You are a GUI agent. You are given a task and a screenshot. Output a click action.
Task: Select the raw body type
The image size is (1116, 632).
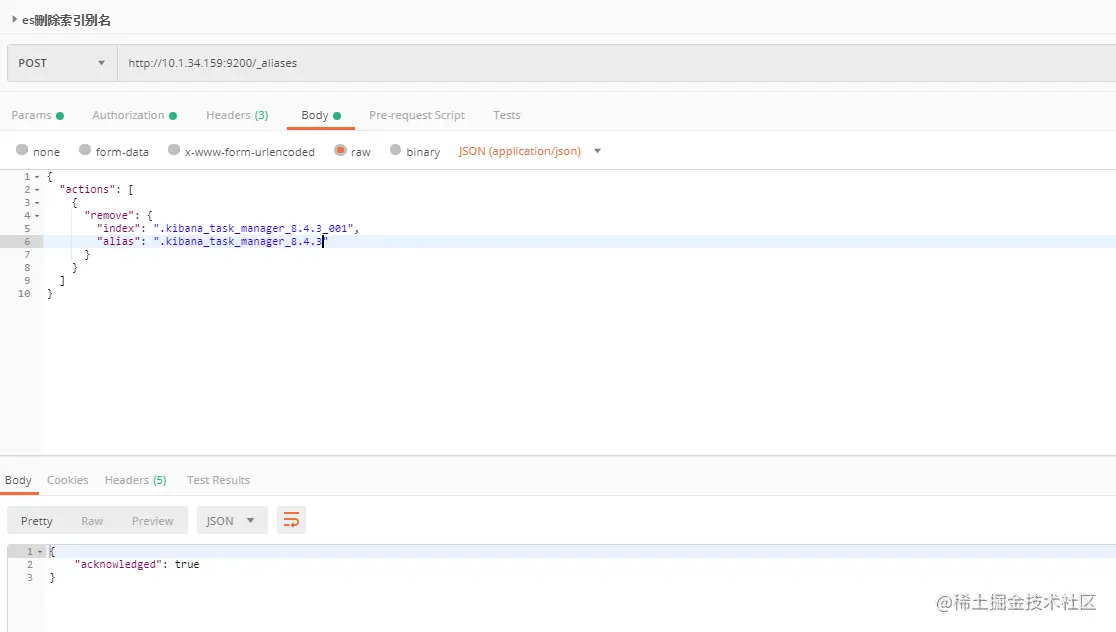340,150
